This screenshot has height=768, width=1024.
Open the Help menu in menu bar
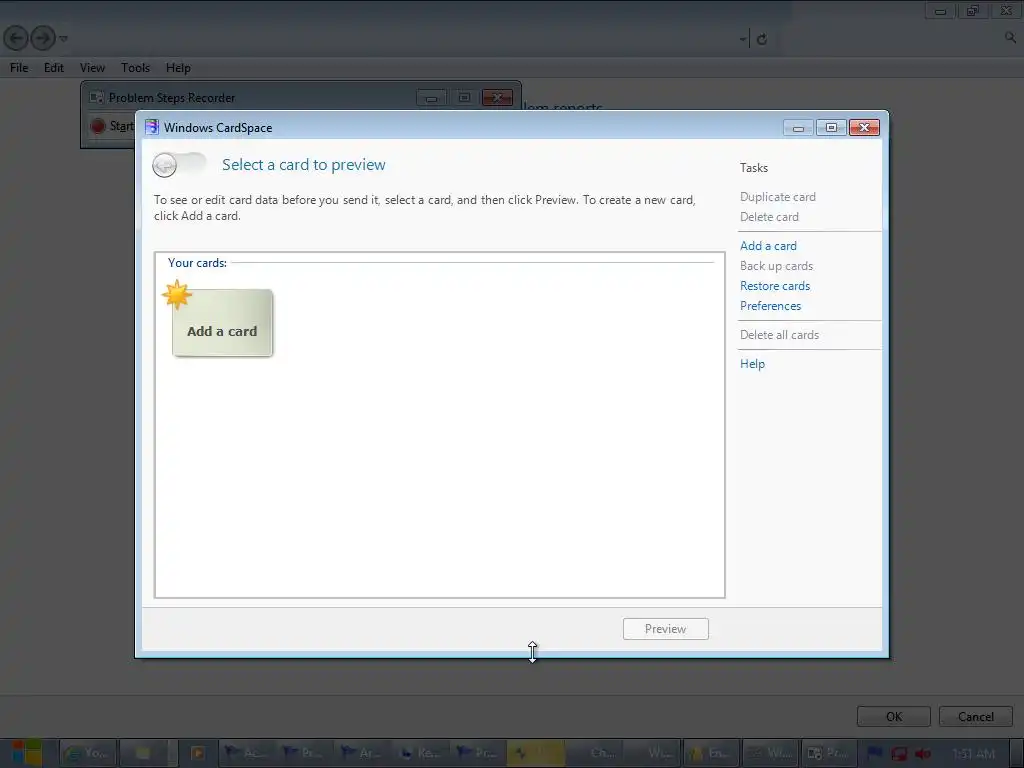point(178,68)
